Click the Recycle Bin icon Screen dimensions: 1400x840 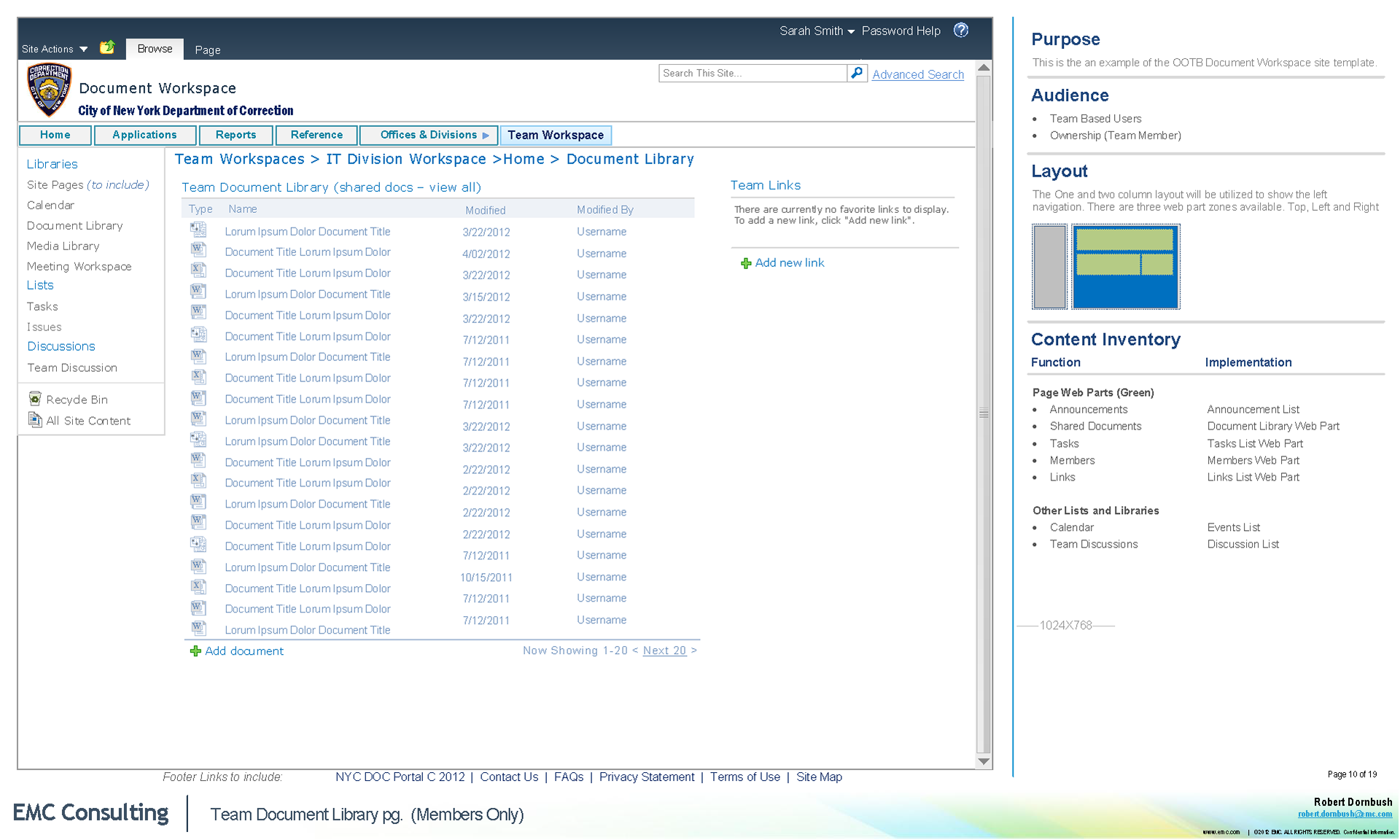pos(34,398)
